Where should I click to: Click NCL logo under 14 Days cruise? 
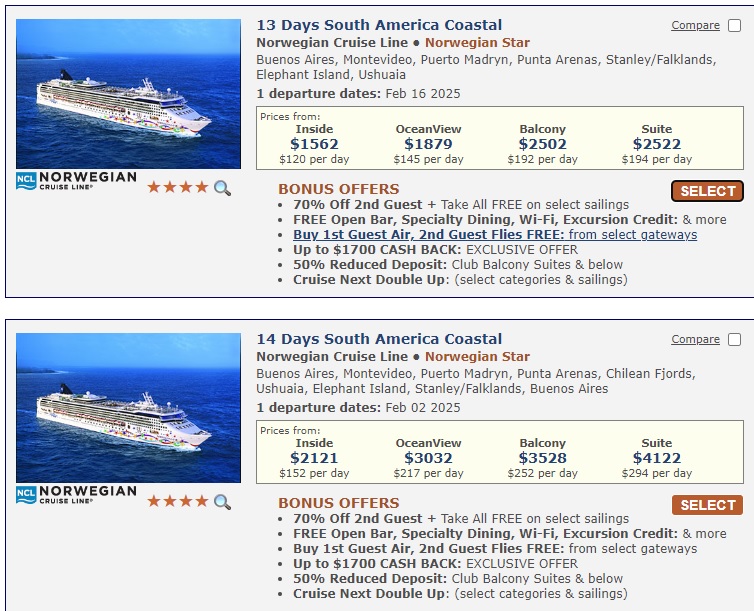76,495
